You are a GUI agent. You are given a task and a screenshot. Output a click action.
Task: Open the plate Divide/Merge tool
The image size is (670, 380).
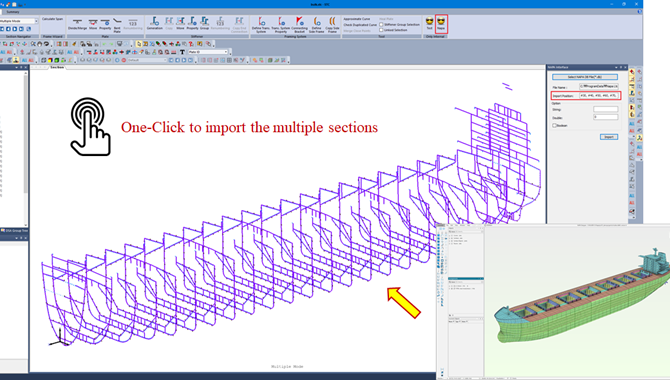(x=77, y=24)
